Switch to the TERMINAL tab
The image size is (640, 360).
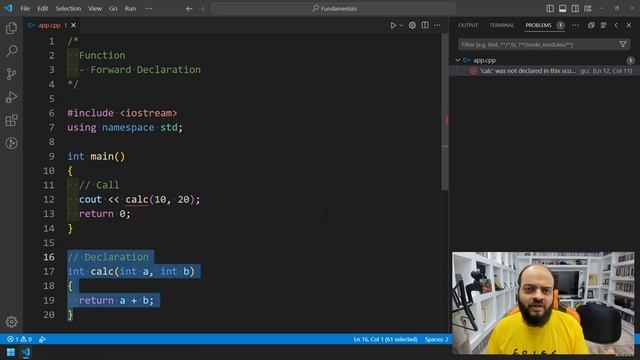(502, 25)
